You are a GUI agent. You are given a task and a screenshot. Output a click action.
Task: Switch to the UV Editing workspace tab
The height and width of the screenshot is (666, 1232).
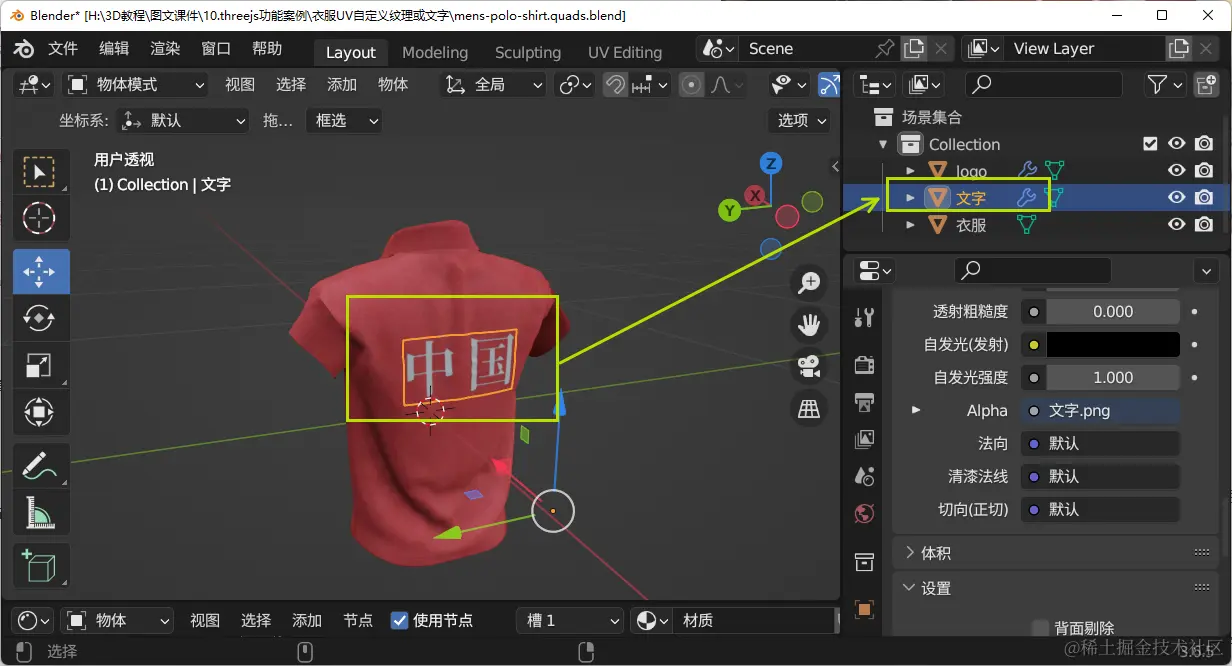[x=624, y=52]
